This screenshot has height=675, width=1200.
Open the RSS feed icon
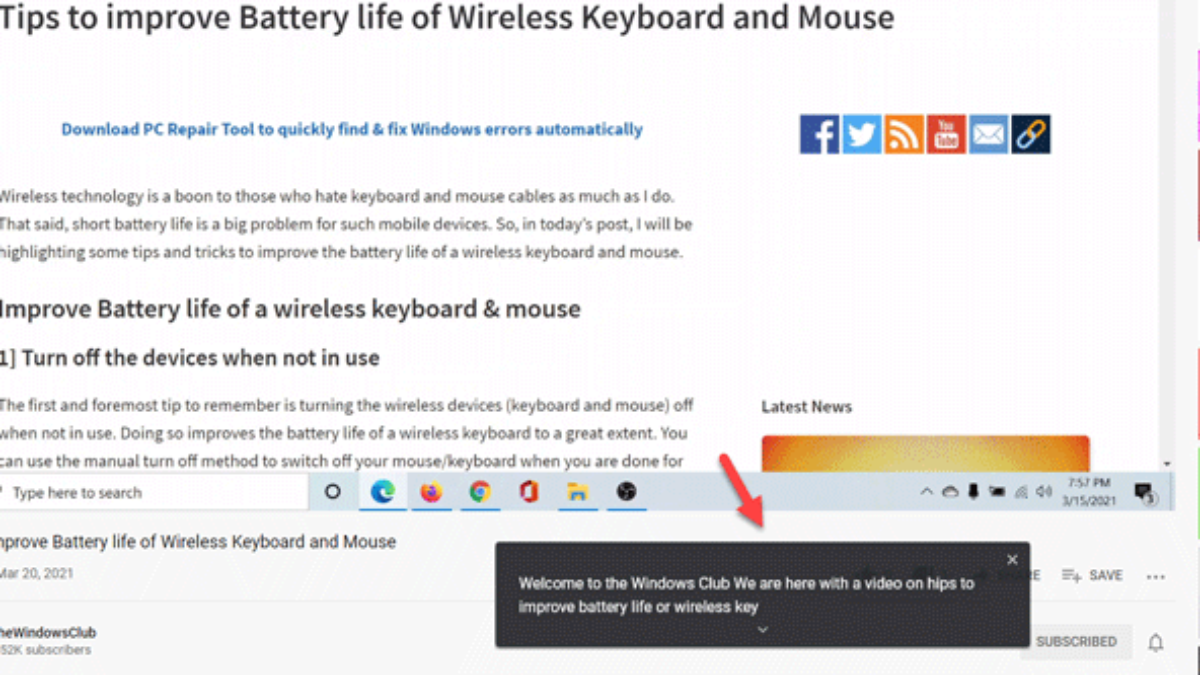point(904,135)
